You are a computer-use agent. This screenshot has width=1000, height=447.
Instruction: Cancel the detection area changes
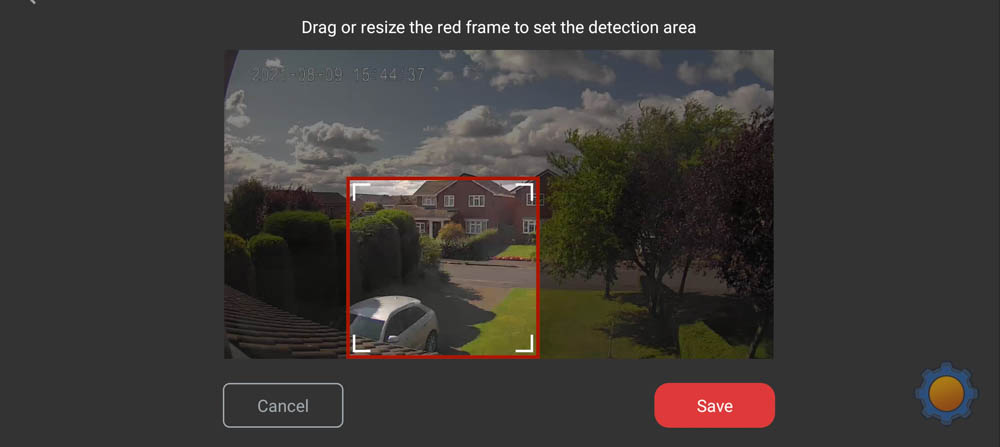click(x=283, y=406)
